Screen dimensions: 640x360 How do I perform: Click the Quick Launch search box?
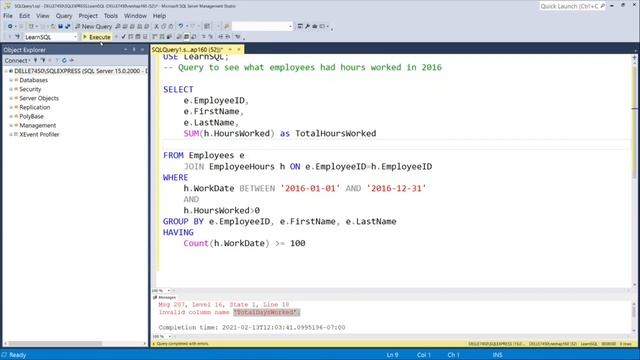tap(573, 6)
